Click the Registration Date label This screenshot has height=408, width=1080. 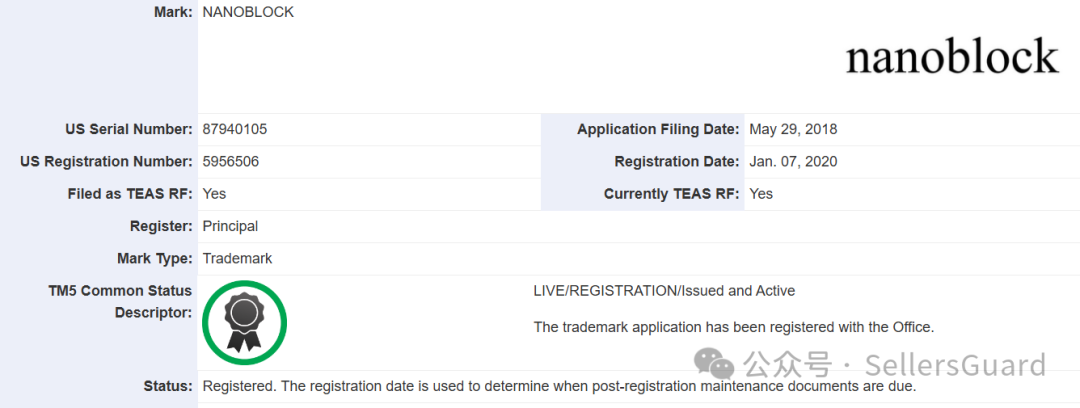[x=677, y=161]
